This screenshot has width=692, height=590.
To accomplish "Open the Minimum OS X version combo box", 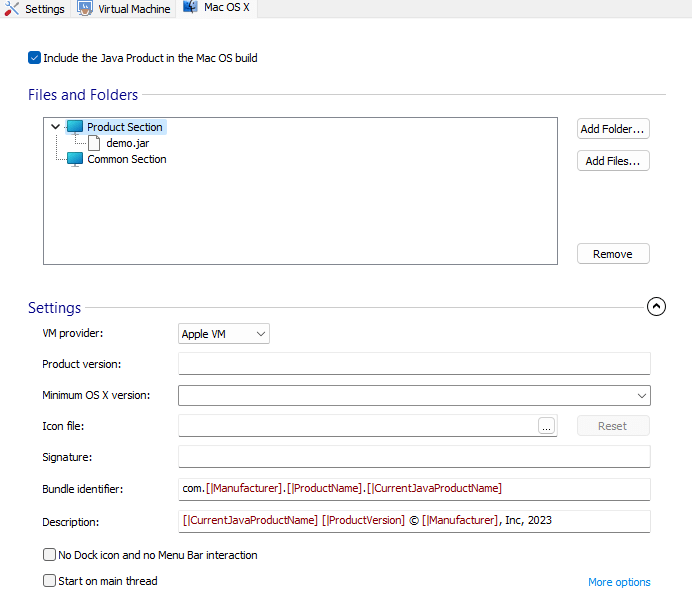I will coord(414,395).
